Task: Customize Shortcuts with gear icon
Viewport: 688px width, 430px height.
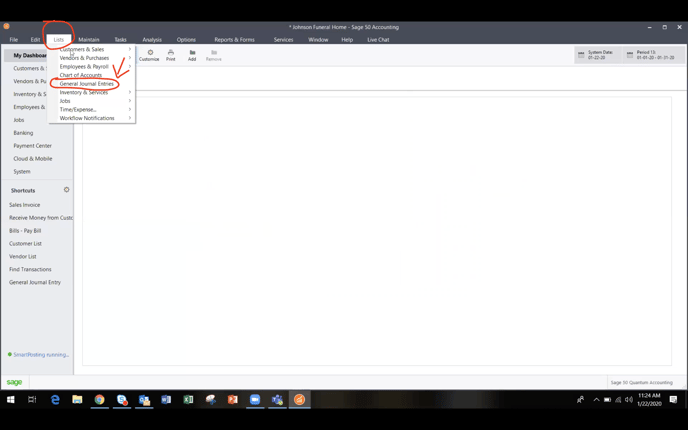Action: [67, 190]
